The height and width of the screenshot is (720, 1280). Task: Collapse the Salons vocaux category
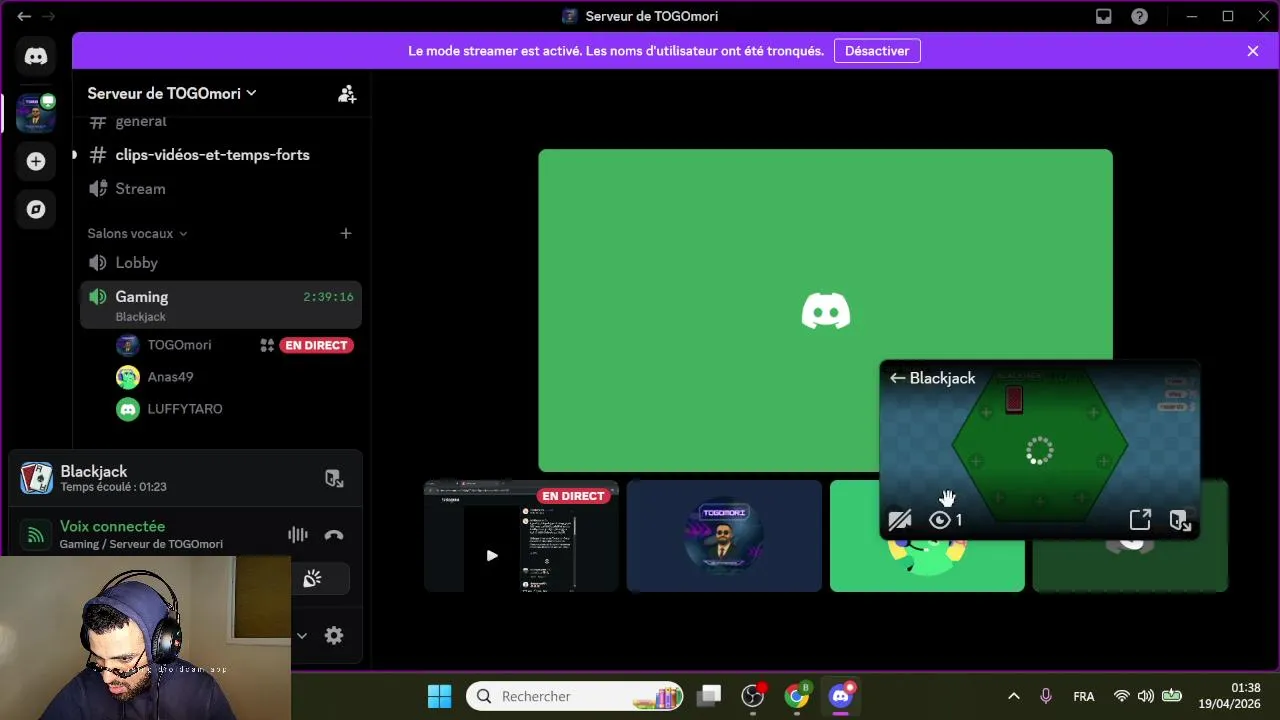(x=137, y=233)
